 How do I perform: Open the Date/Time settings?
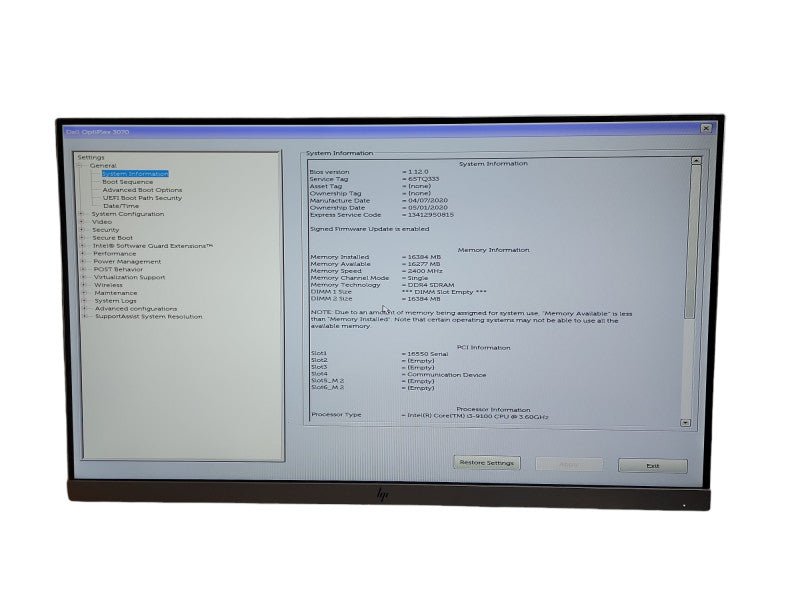click(121, 206)
